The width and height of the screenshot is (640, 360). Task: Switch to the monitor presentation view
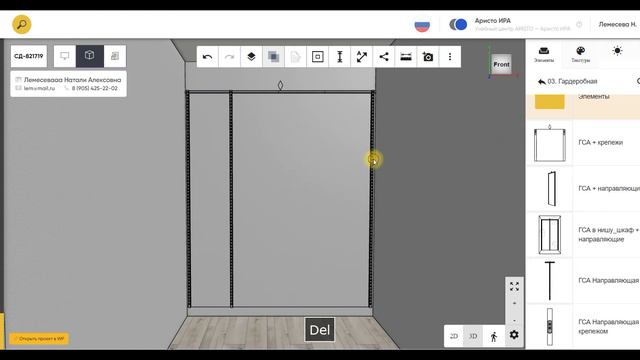tap(64, 56)
